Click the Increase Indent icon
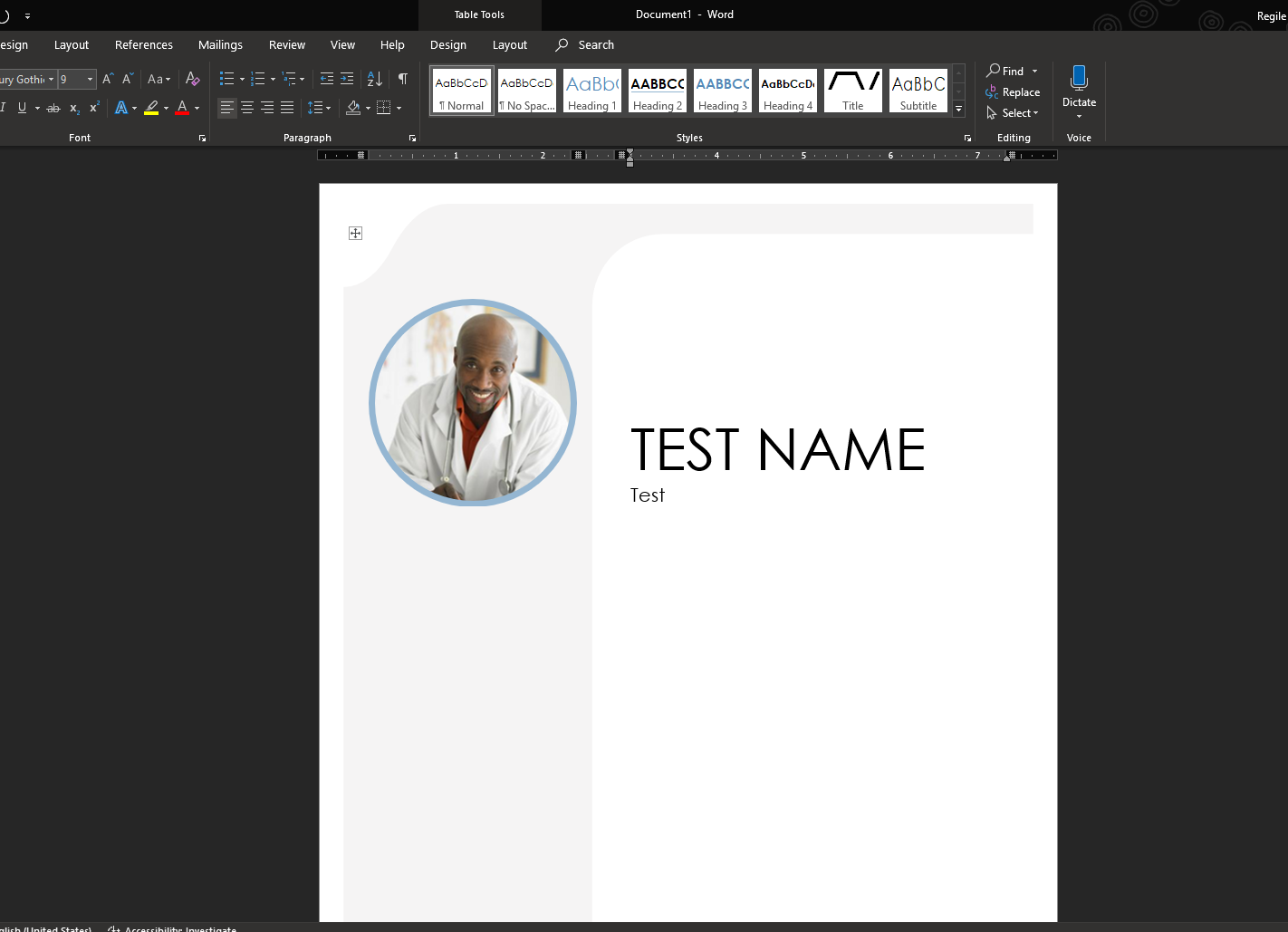The image size is (1288, 932). point(347,80)
